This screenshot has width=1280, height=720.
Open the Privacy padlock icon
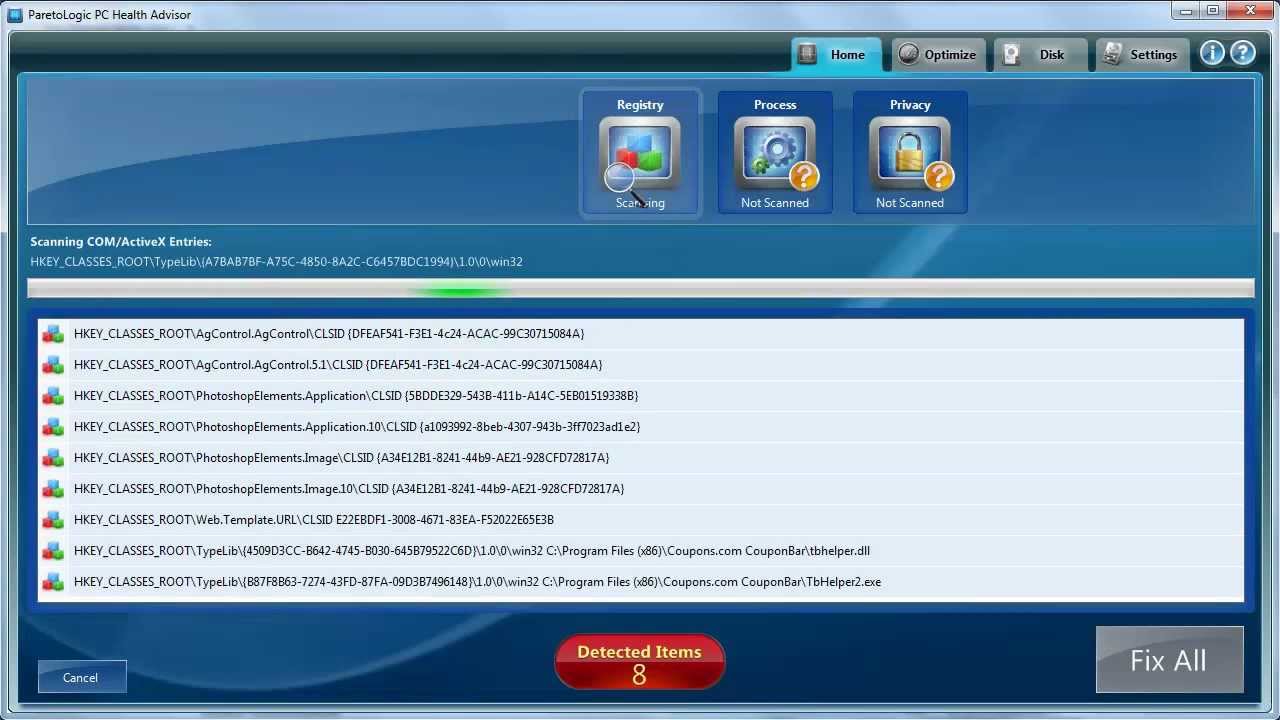pyautogui.click(x=910, y=153)
